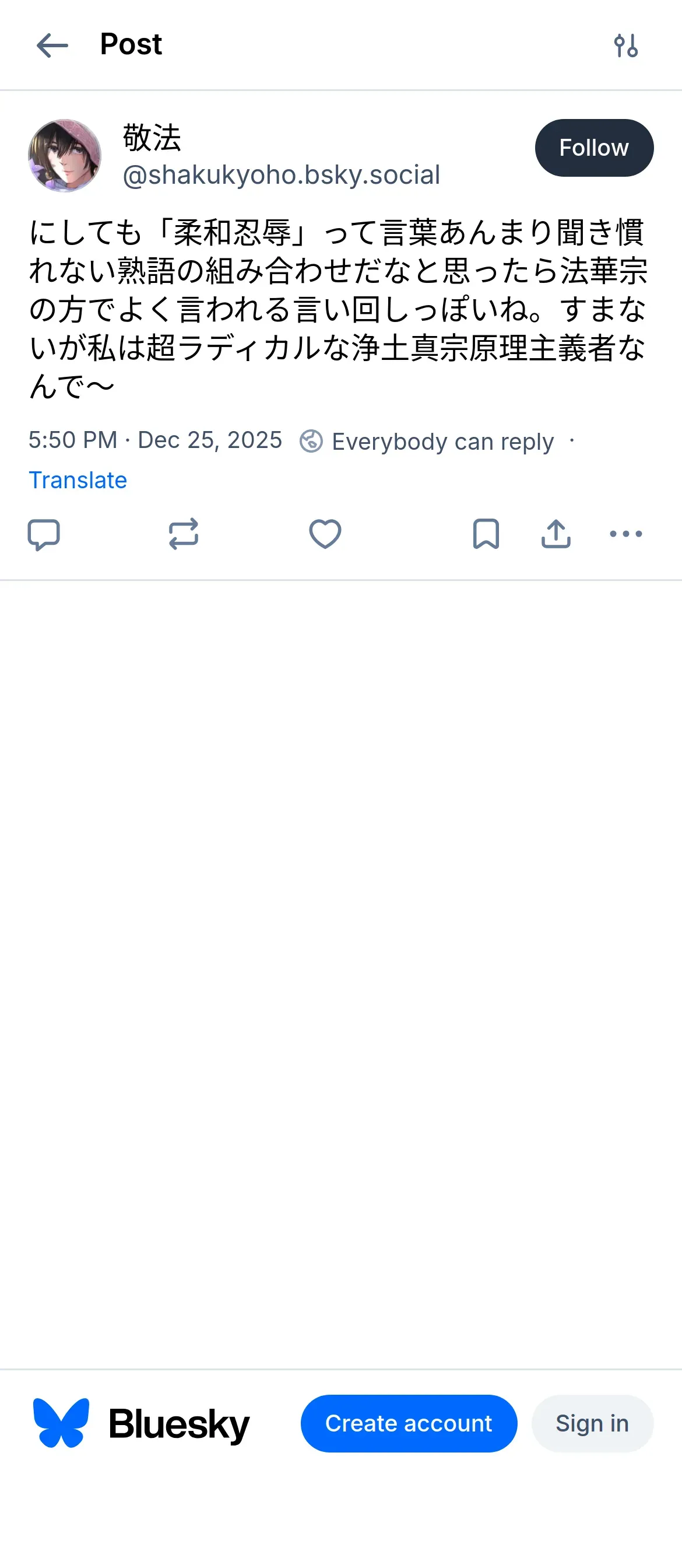This screenshot has height=1568, width=682.
Task: Share the post via upload arrow
Action: (556, 534)
